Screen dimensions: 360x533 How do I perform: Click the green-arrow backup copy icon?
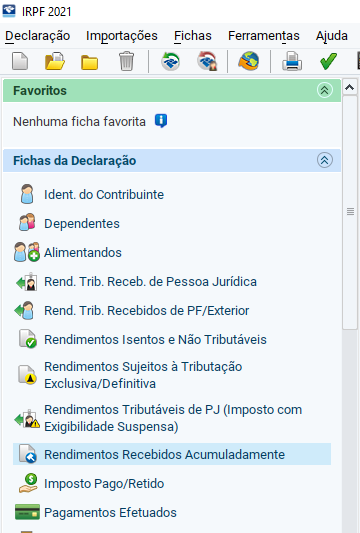tap(171, 61)
